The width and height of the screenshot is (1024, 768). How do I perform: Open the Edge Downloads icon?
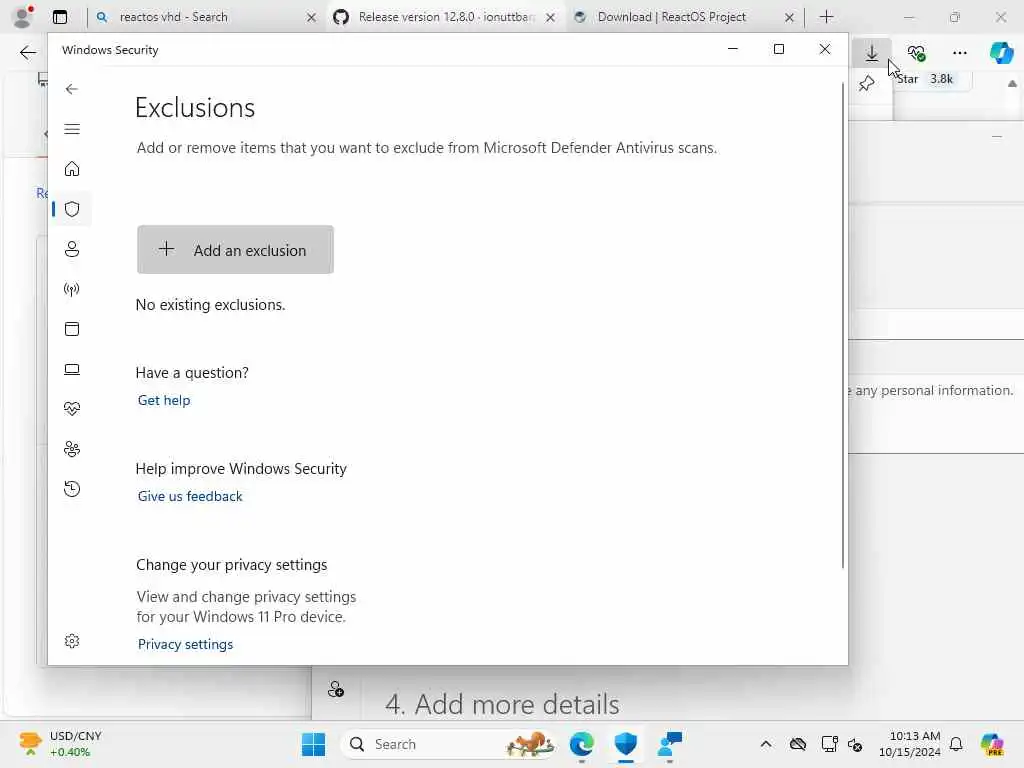(x=872, y=53)
